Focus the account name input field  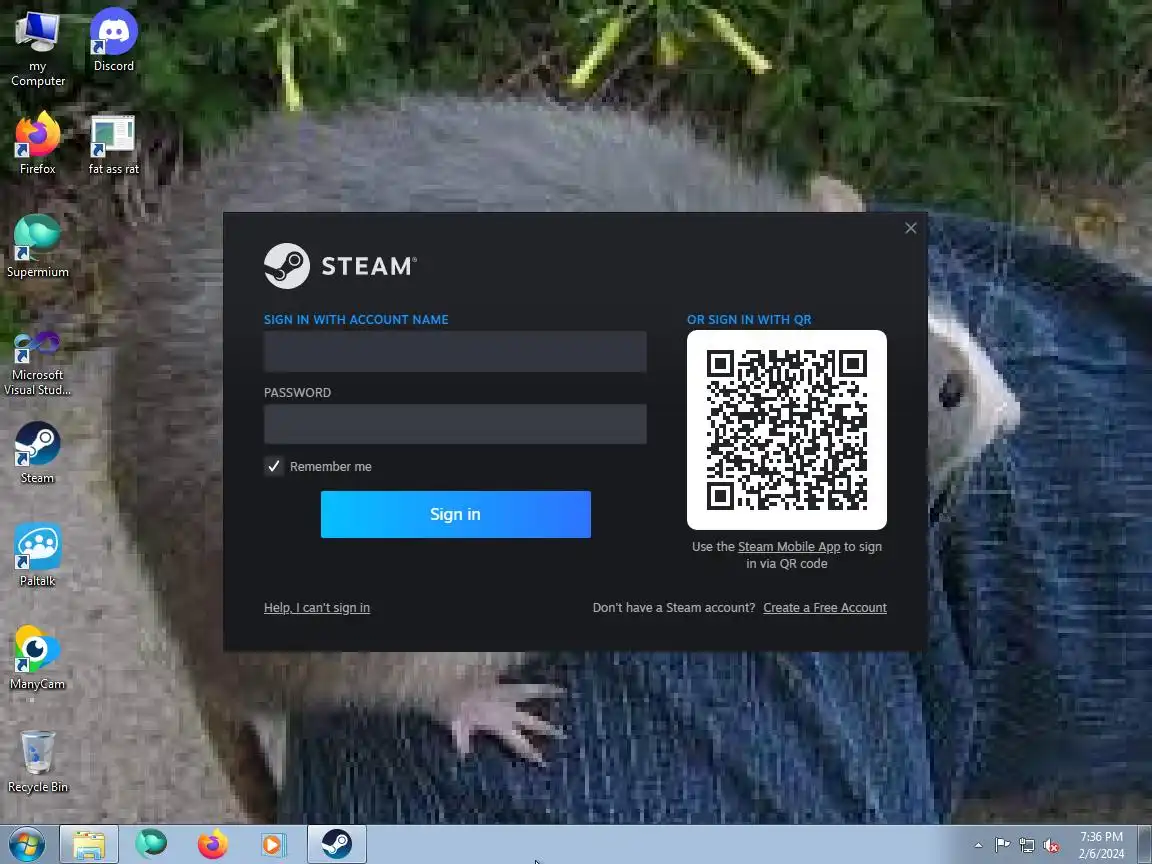coord(455,351)
